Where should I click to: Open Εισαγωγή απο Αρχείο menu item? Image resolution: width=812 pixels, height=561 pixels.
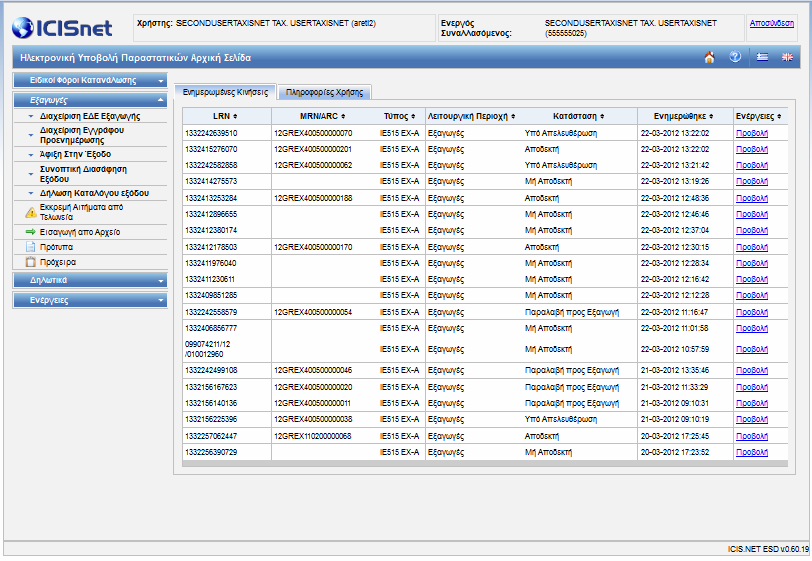coord(80,232)
